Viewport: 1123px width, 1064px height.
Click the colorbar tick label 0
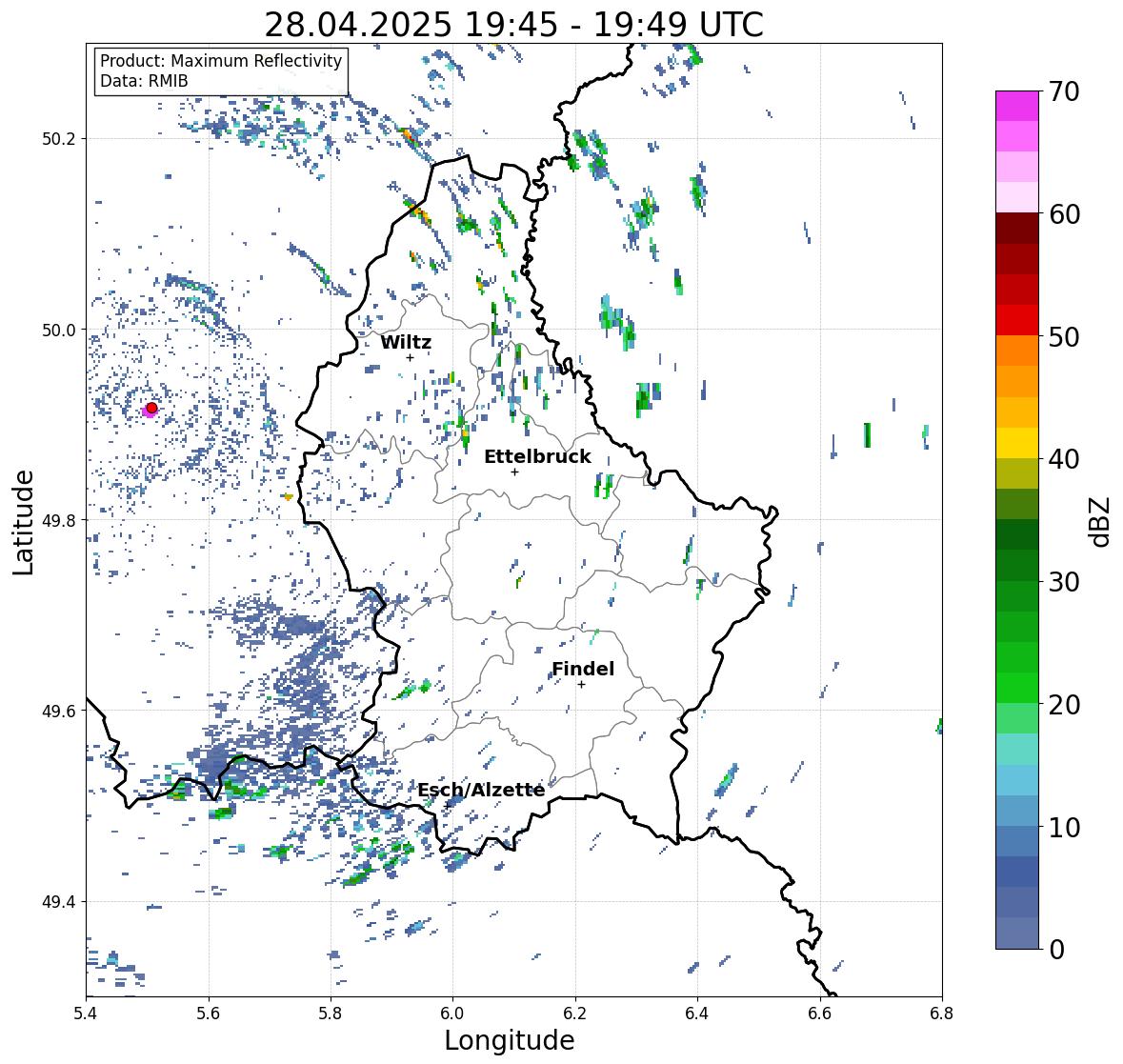[1056, 950]
